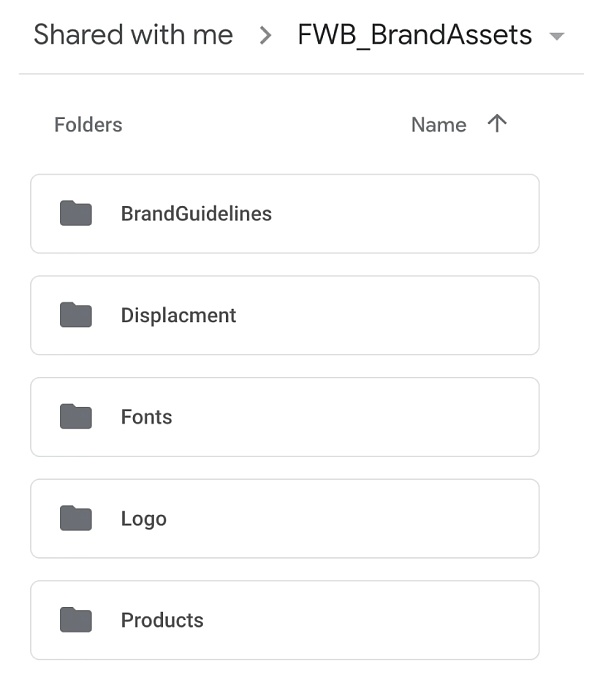Click the Folders section header
The image size is (600, 688).
coord(88,125)
